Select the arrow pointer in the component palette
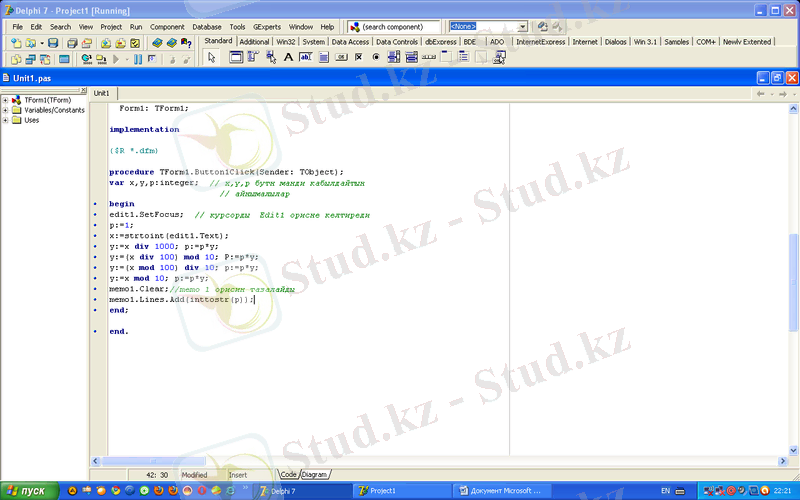This screenshot has height=500, width=800. pyautogui.click(x=212, y=58)
